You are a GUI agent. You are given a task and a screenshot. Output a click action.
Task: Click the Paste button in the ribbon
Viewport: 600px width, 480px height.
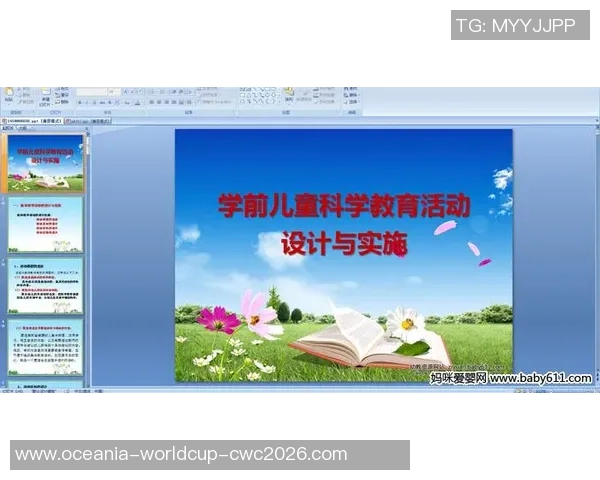point(8,96)
